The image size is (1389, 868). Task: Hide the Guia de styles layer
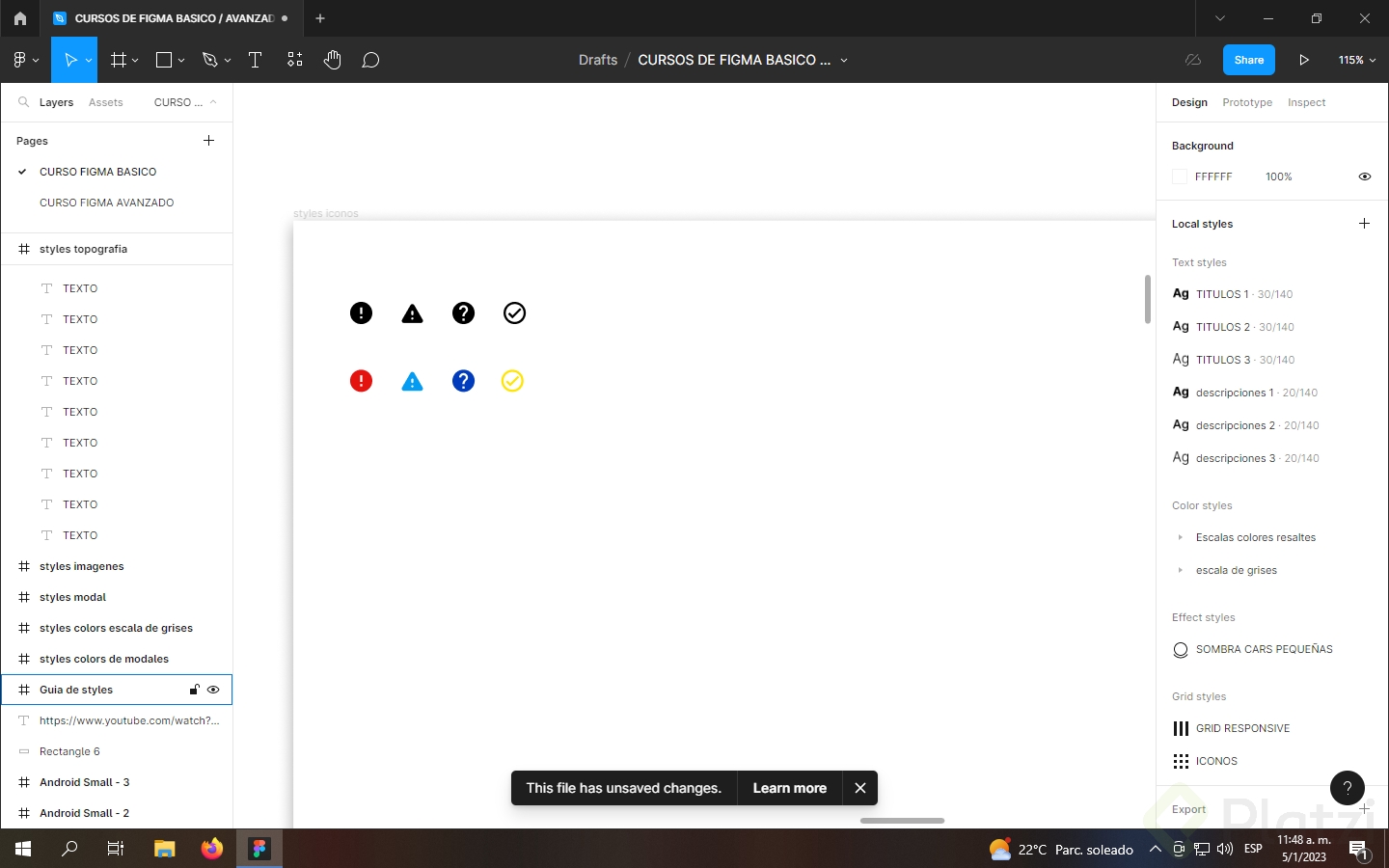(213, 690)
